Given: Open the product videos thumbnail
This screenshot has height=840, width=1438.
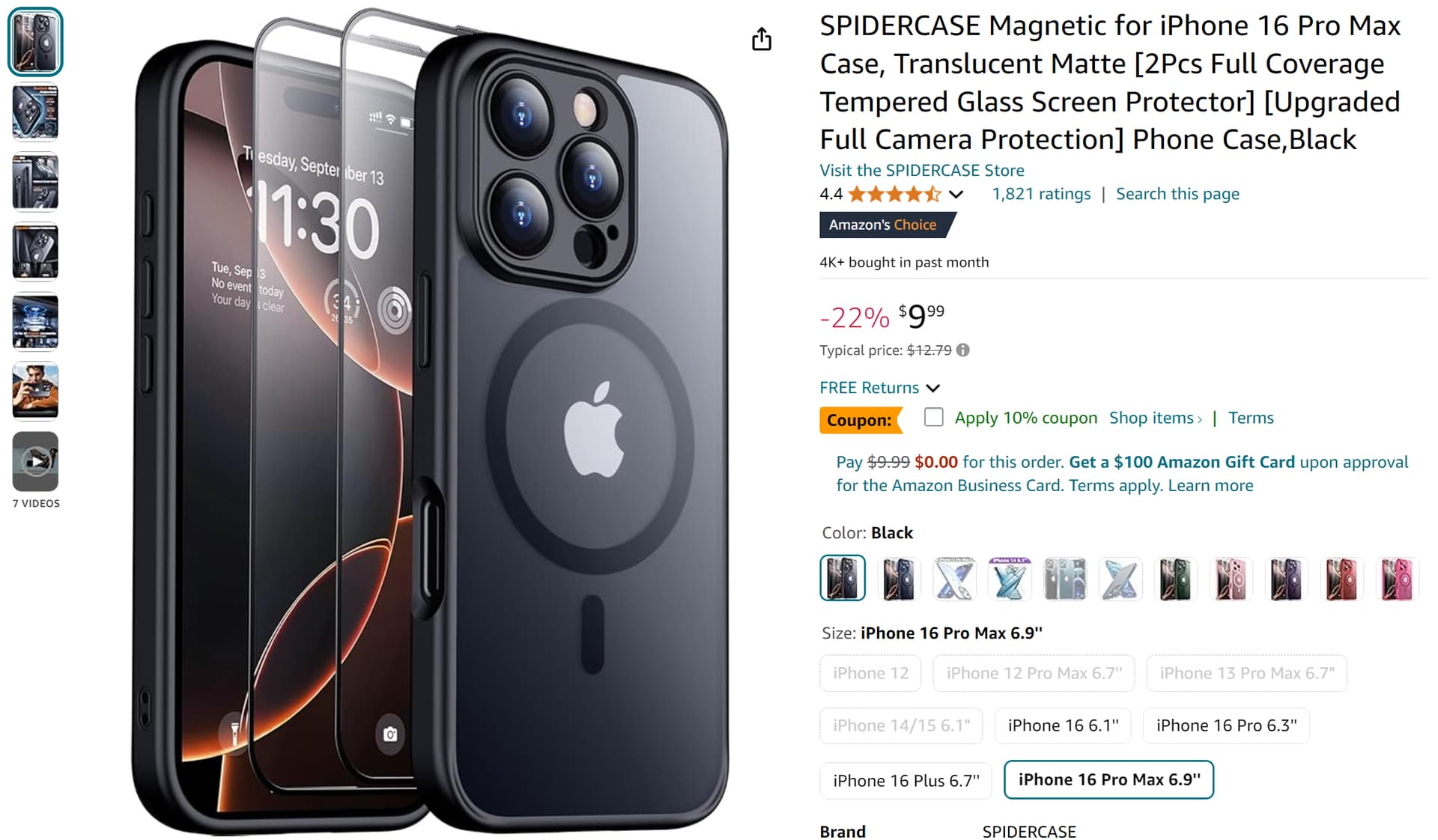Looking at the screenshot, I should coord(35,461).
